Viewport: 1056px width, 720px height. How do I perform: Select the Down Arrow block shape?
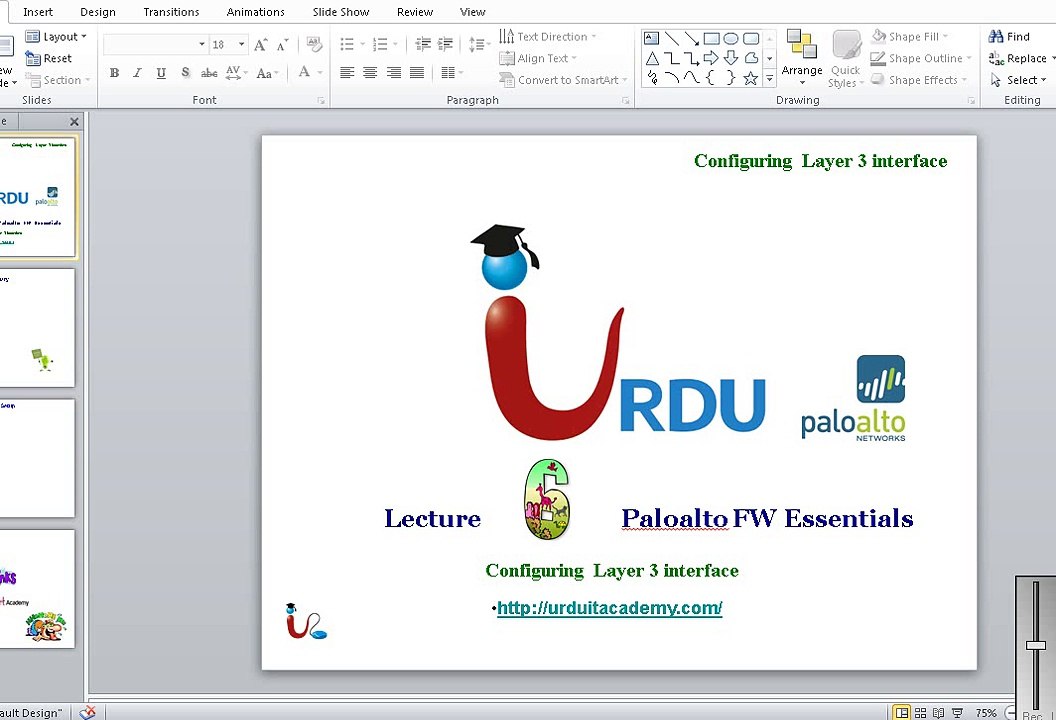click(731, 59)
